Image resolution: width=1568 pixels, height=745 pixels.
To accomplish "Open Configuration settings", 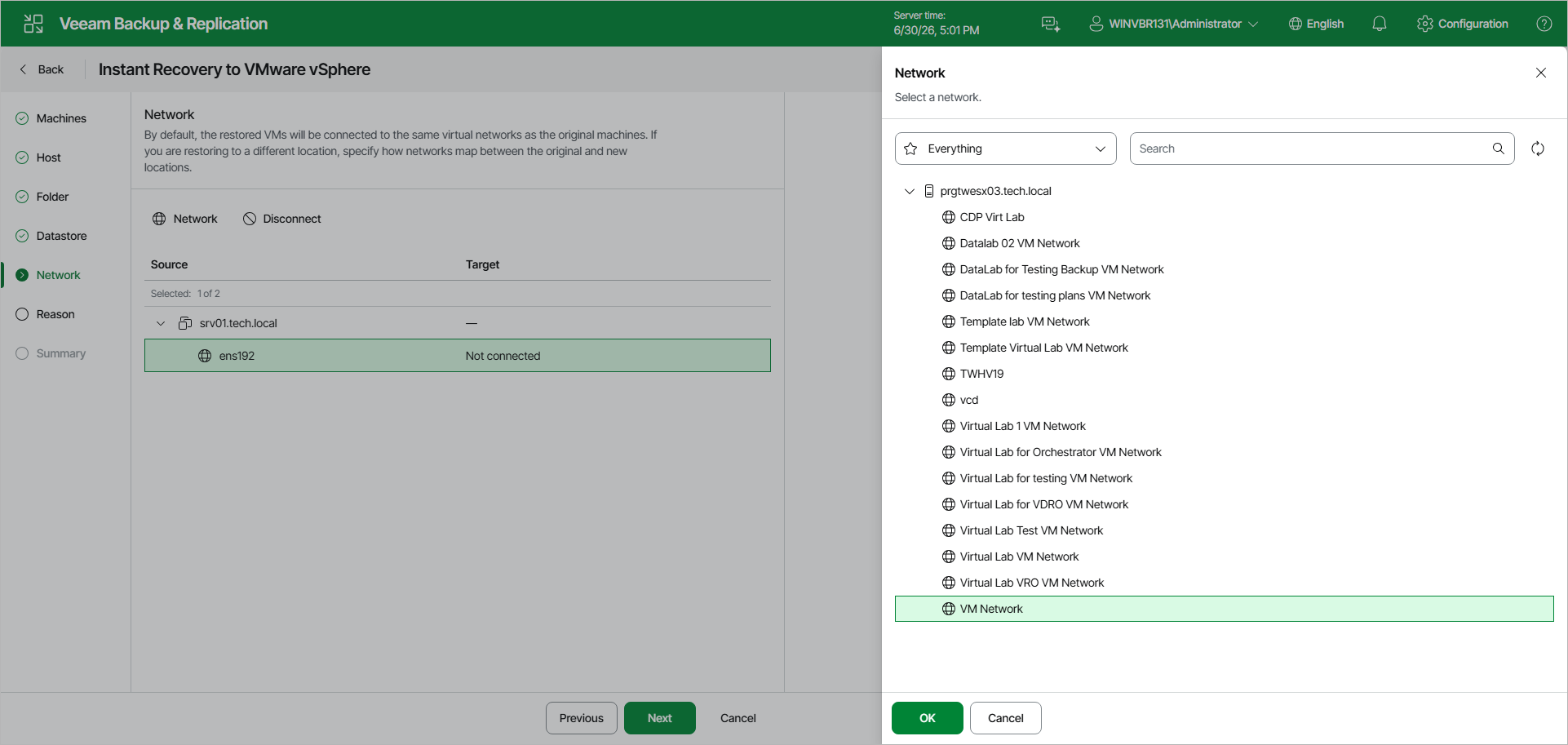I will [1463, 24].
